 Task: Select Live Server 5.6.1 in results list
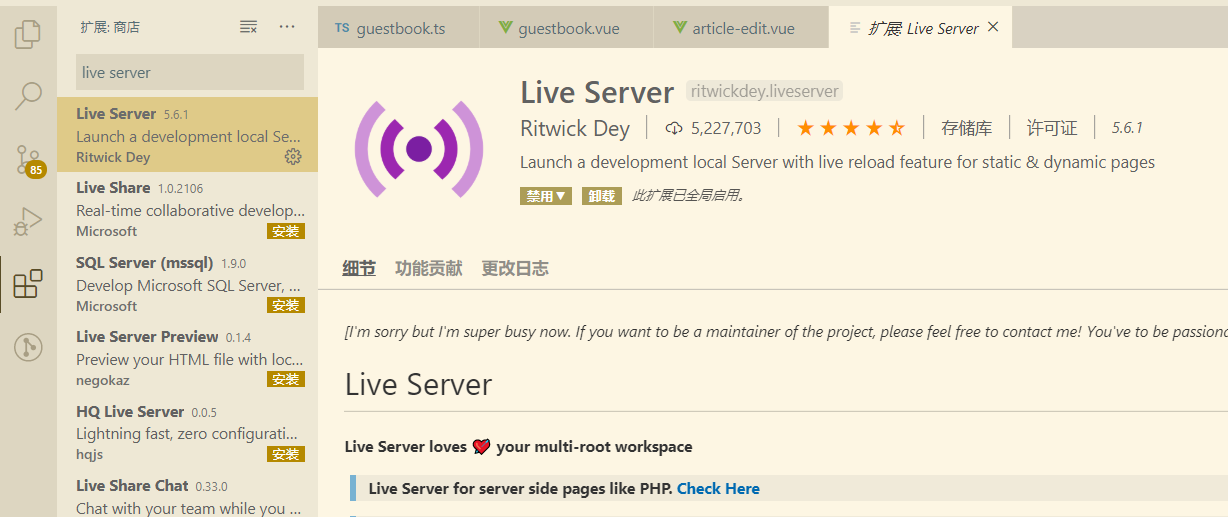click(x=188, y=134)
